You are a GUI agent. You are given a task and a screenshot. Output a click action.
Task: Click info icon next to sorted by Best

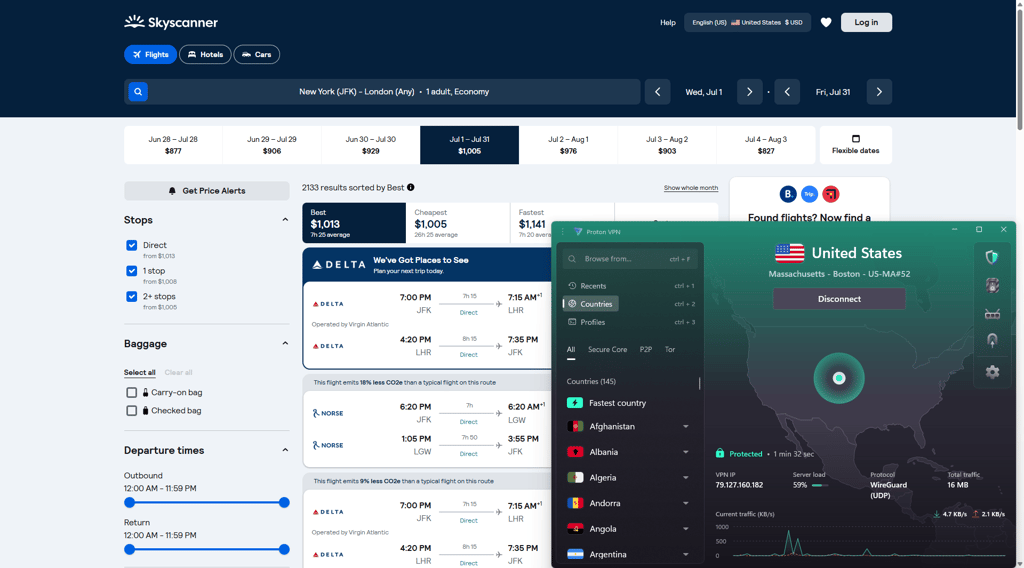click(411, 187)
